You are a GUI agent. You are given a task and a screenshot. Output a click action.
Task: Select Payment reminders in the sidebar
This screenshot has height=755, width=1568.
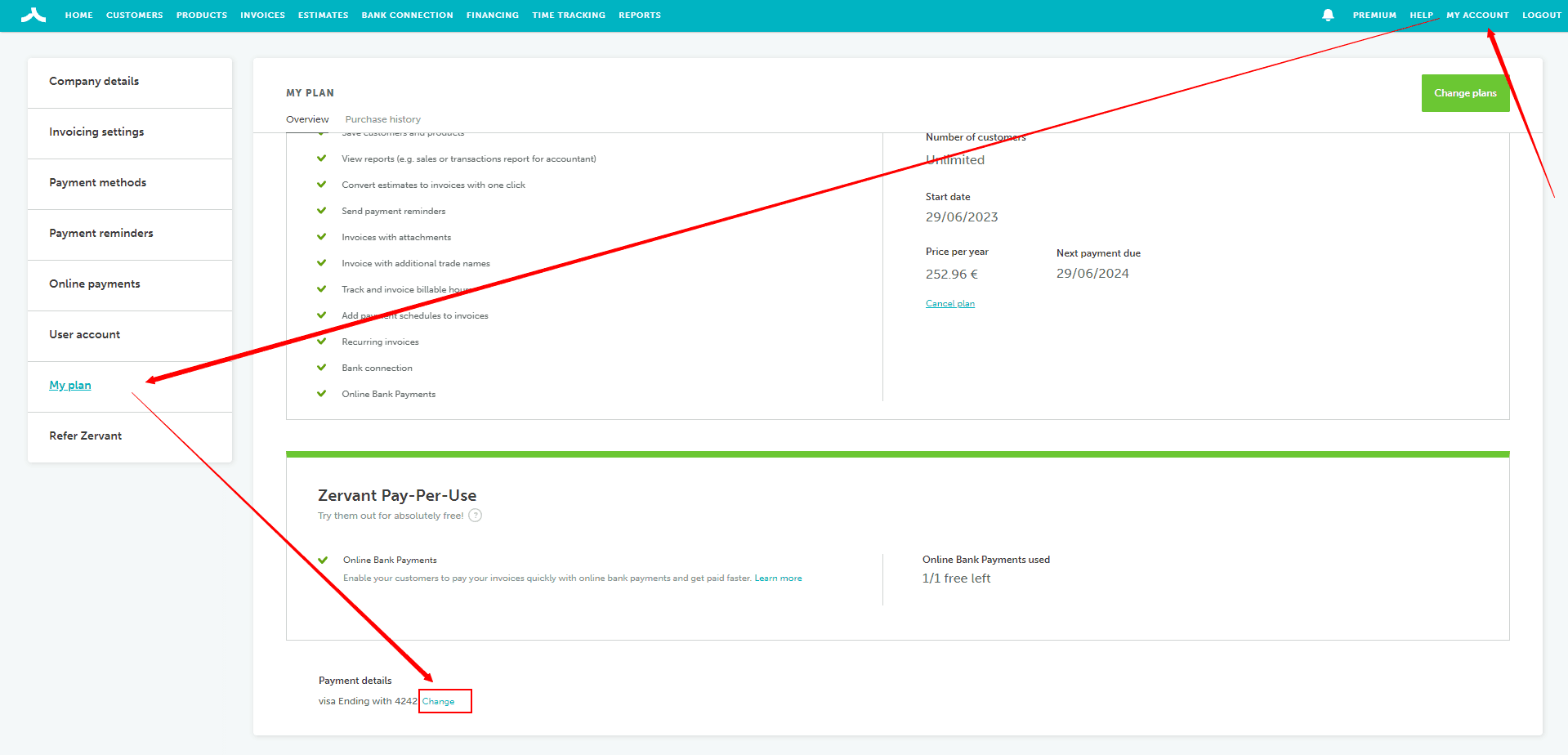click(x=130, y=234)
